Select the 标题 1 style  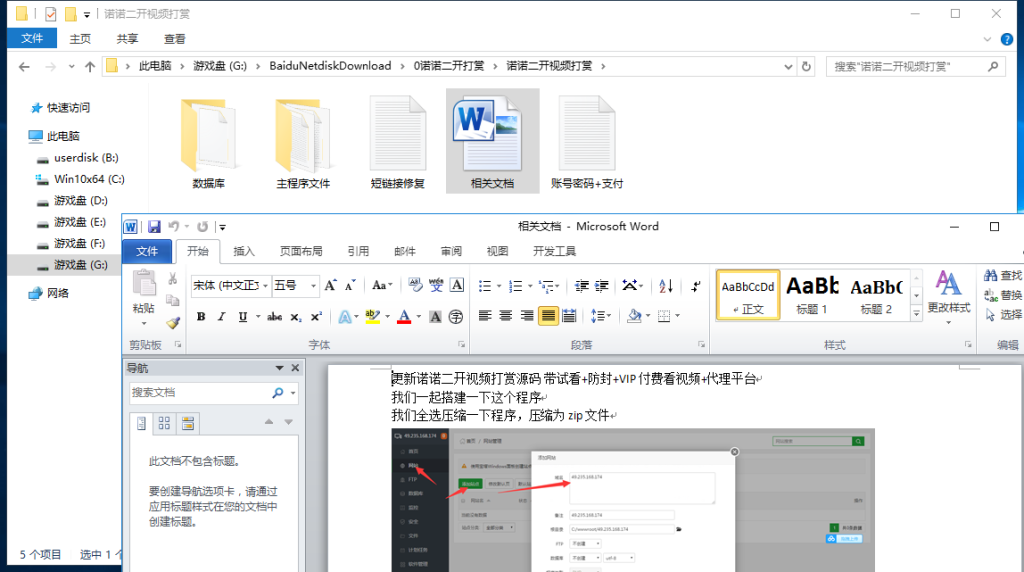pyautogui.click(x=812, y=295)
